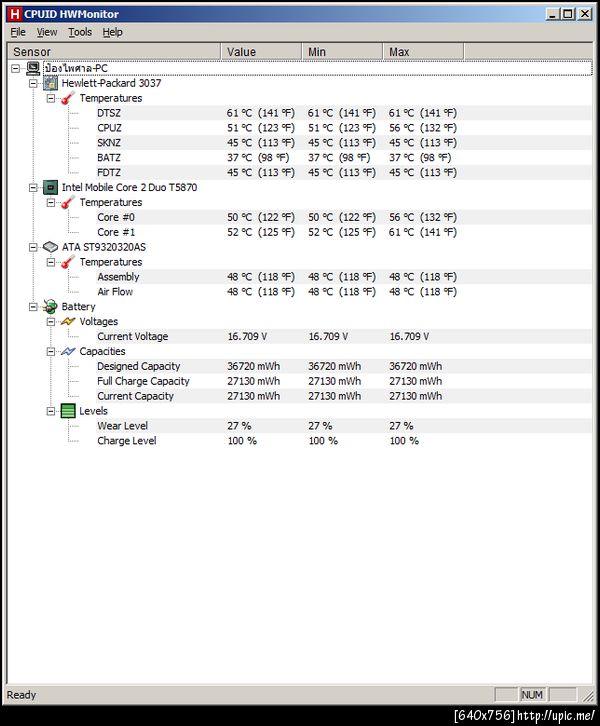
Task: Click the Voltages lightning icon under Battery
Action: [x=68, y=322]
